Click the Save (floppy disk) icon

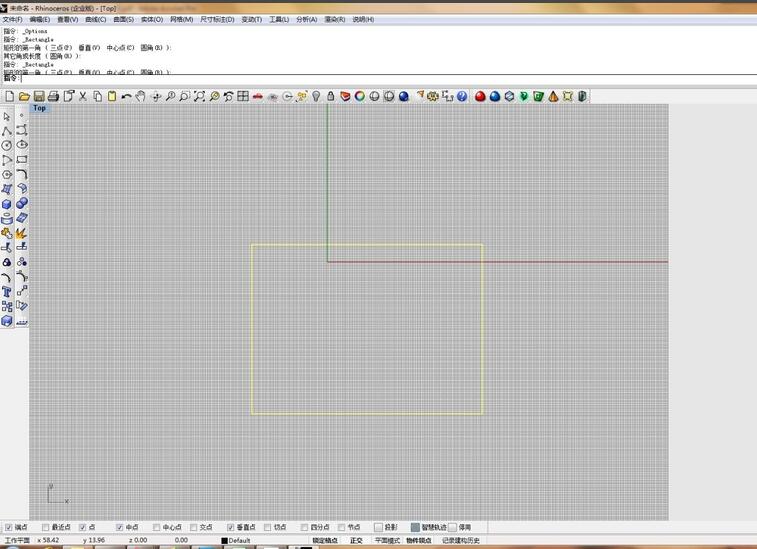click(39, 96)
